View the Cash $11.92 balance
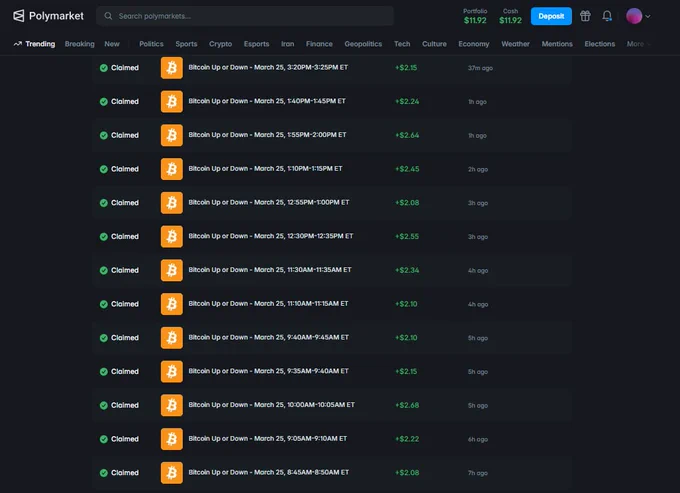 click(x=510, y=16)
